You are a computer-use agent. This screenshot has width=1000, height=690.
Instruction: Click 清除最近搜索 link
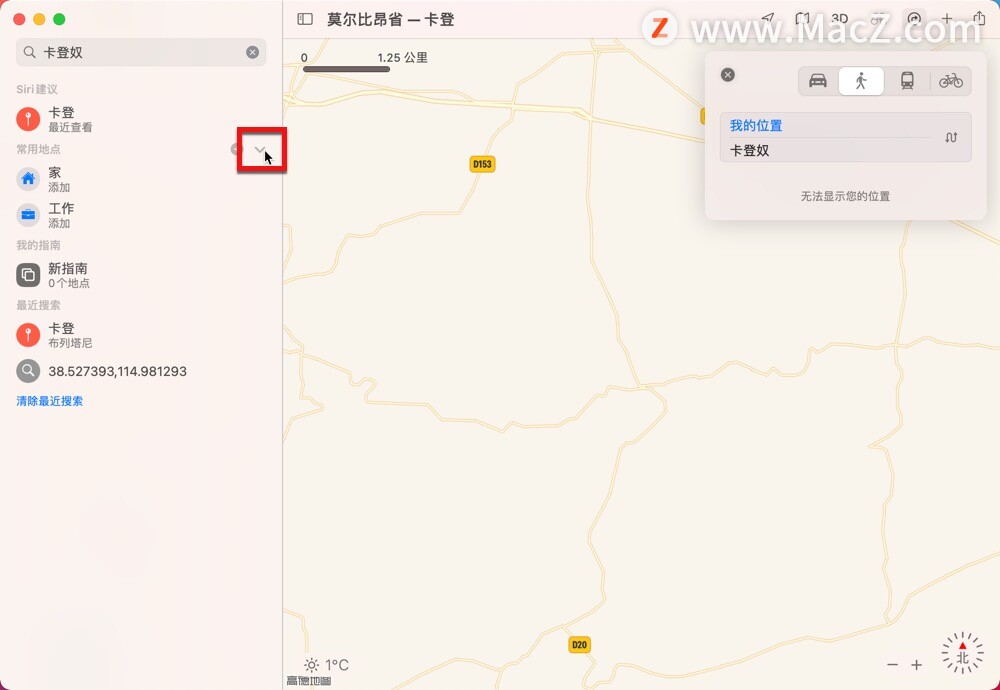pos(50,401)
